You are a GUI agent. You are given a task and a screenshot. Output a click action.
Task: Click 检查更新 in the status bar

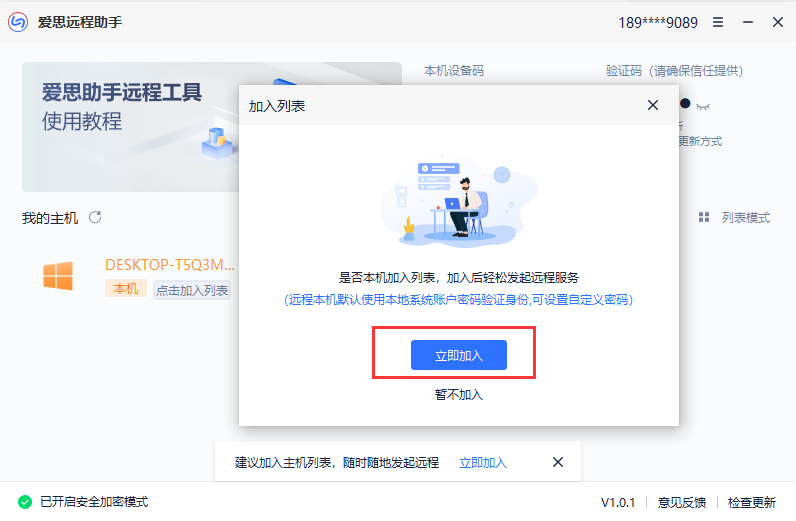tap(752, 502)
